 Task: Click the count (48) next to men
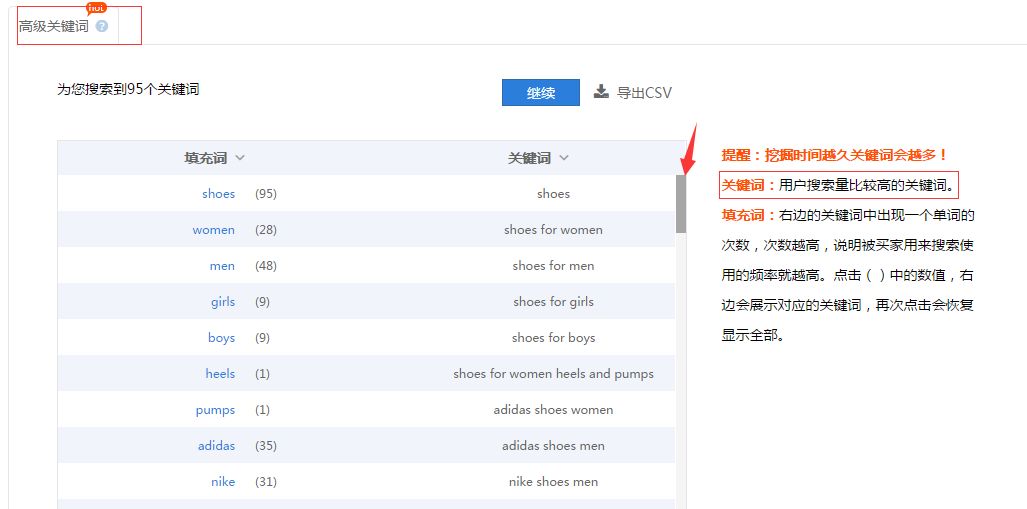(266, 266)
